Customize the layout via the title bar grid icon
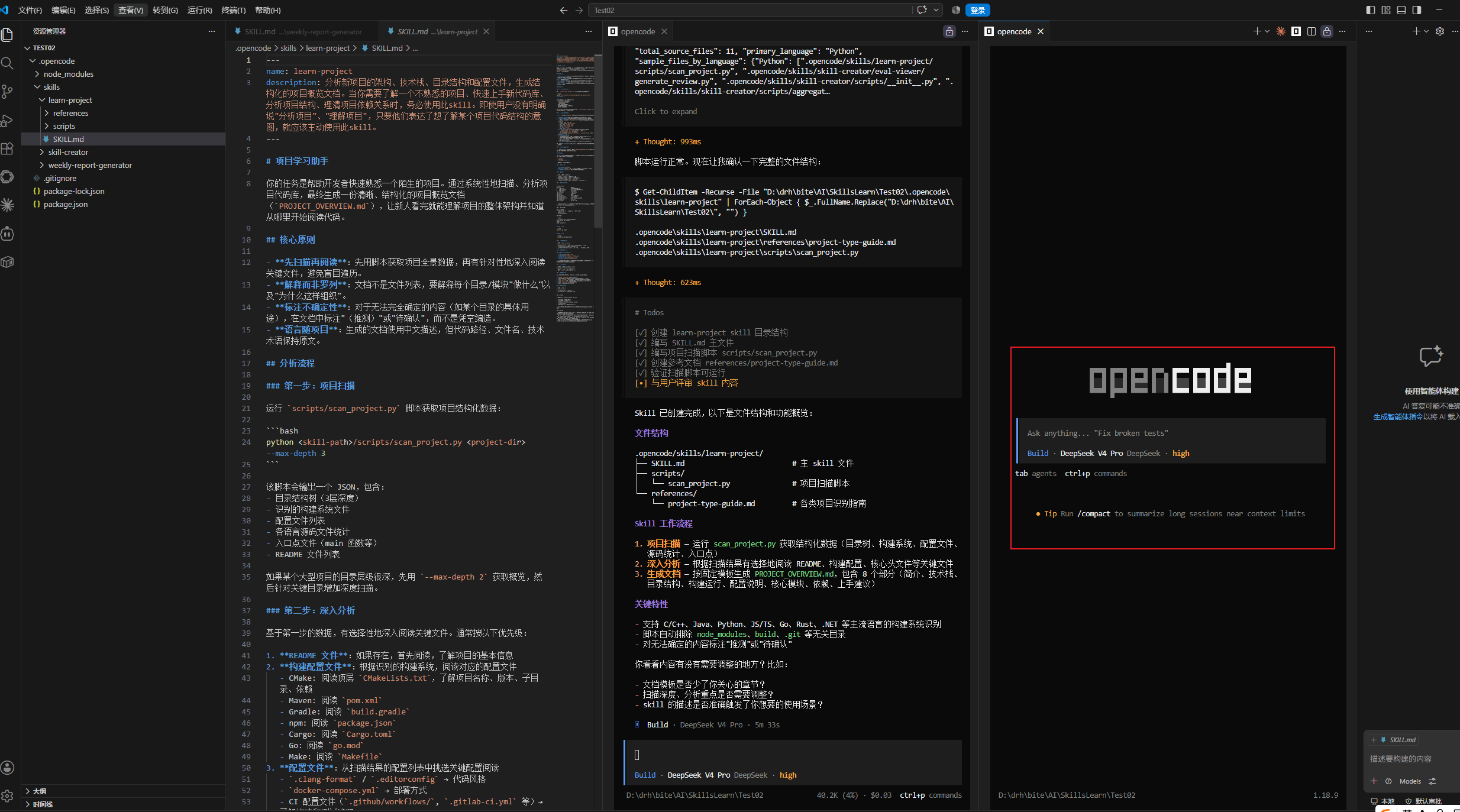The width and height of the screenshot is (1460, 812). coord(1386,10)
